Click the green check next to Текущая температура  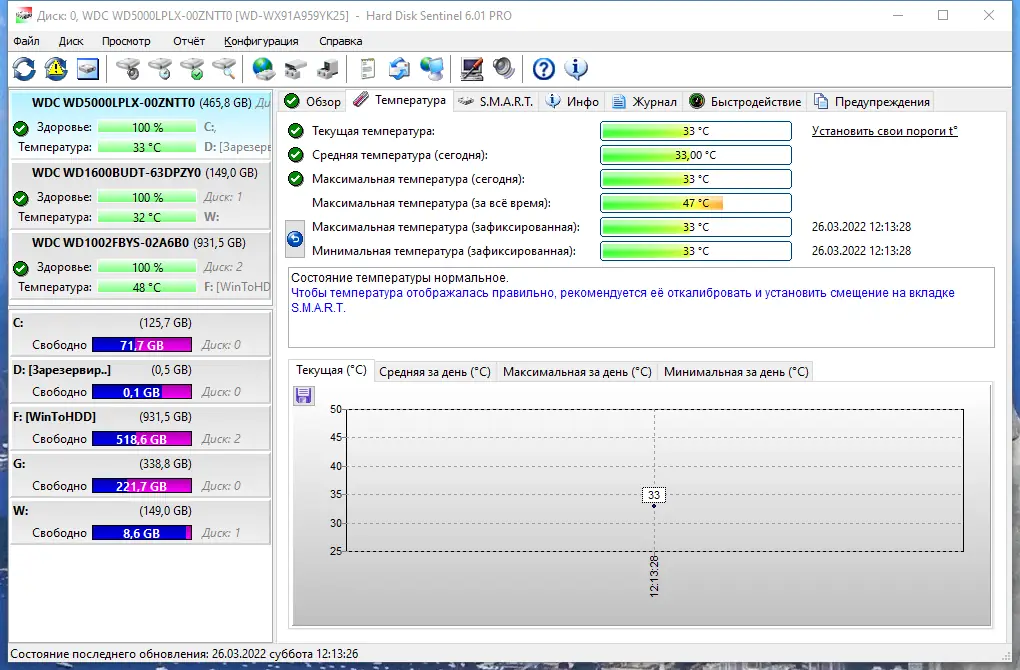click(295, 131)
